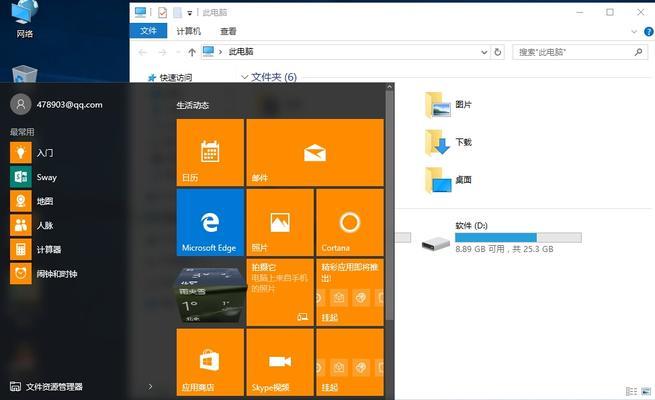This screenshot has width=655, height=400.
Task: Switch to details view layout
Action: click(631, 391)
